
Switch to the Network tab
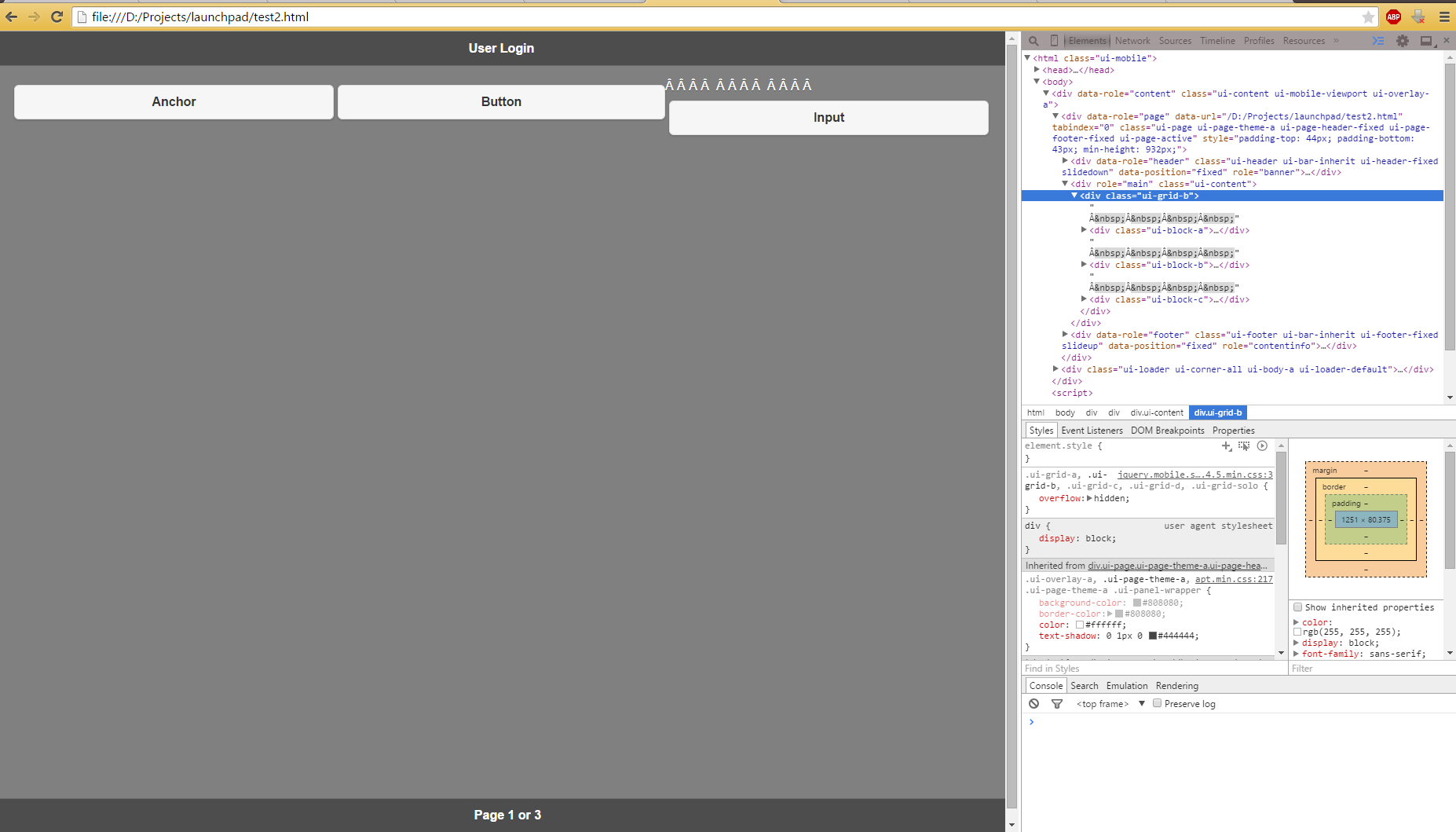pos(1132,41)
